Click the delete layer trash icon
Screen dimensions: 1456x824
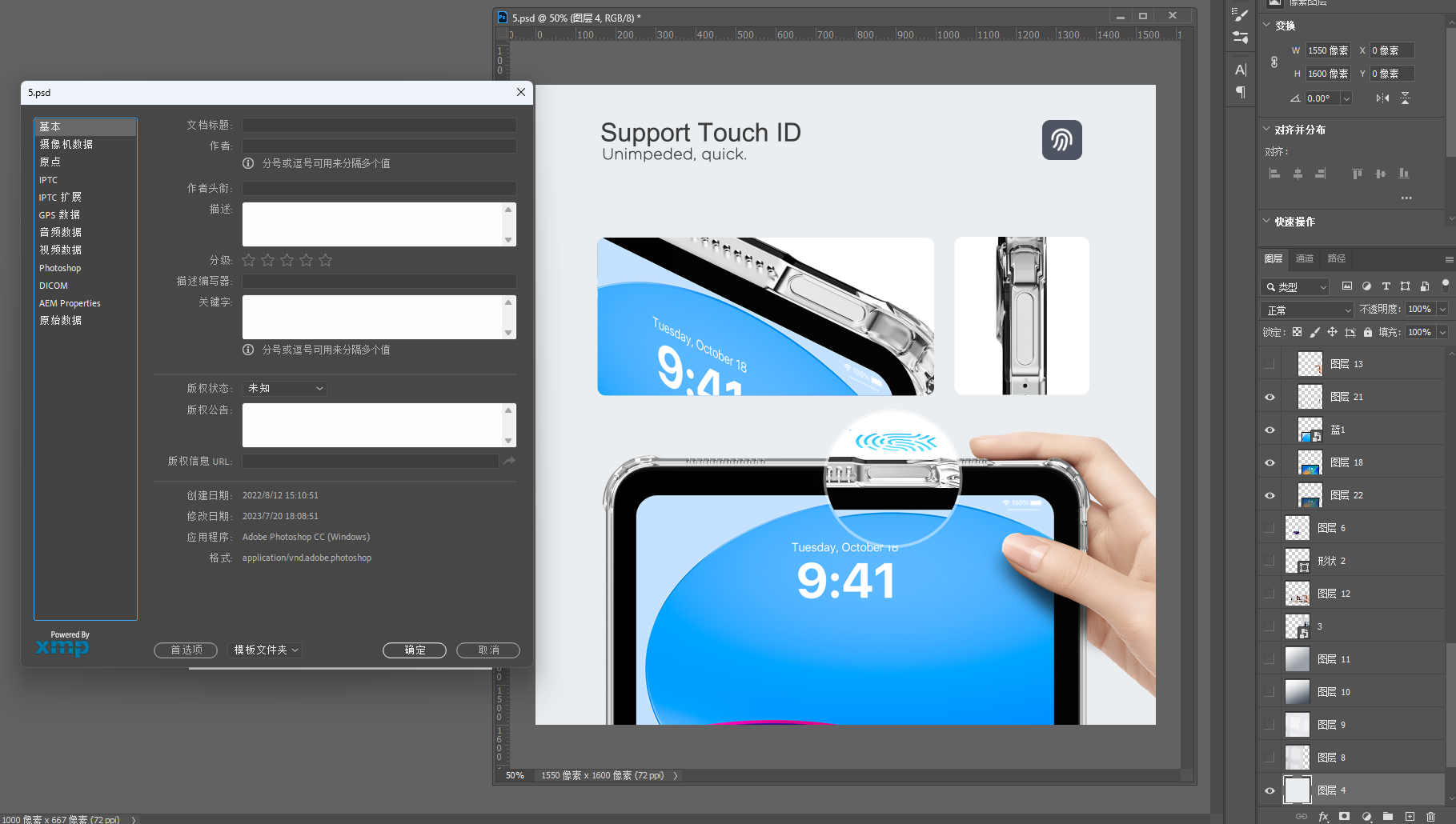[1431, 817]
